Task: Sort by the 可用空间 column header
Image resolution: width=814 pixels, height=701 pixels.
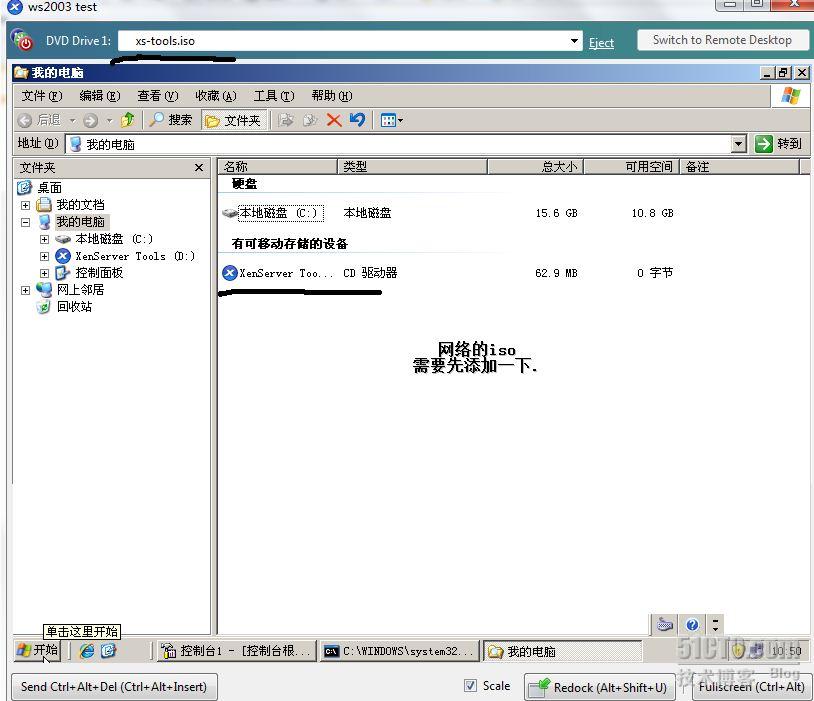Action: (x=632, y=167)
